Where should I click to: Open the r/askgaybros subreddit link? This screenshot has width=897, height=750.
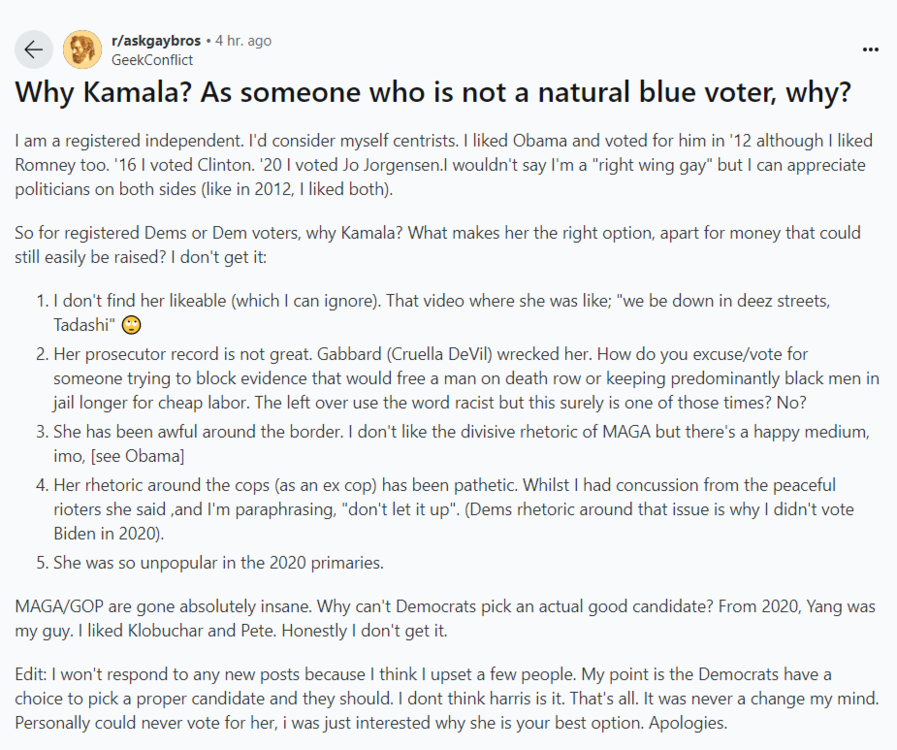pyautogui.click(x=156, y=41)
